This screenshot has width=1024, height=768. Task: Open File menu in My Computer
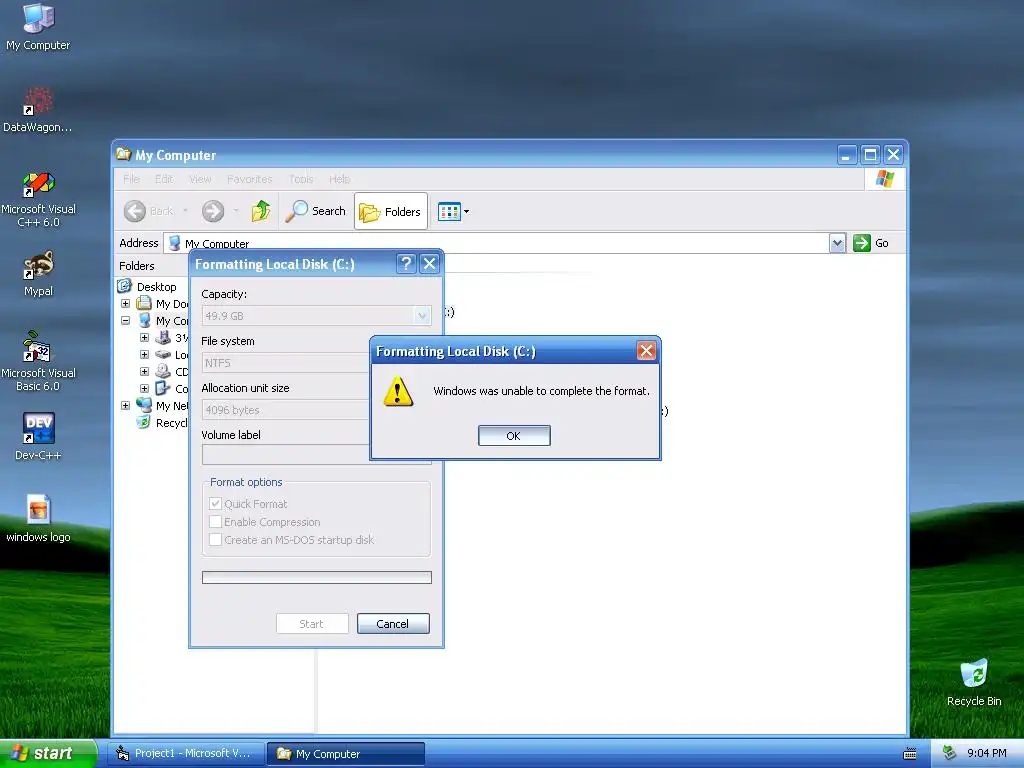coord(131,179)
